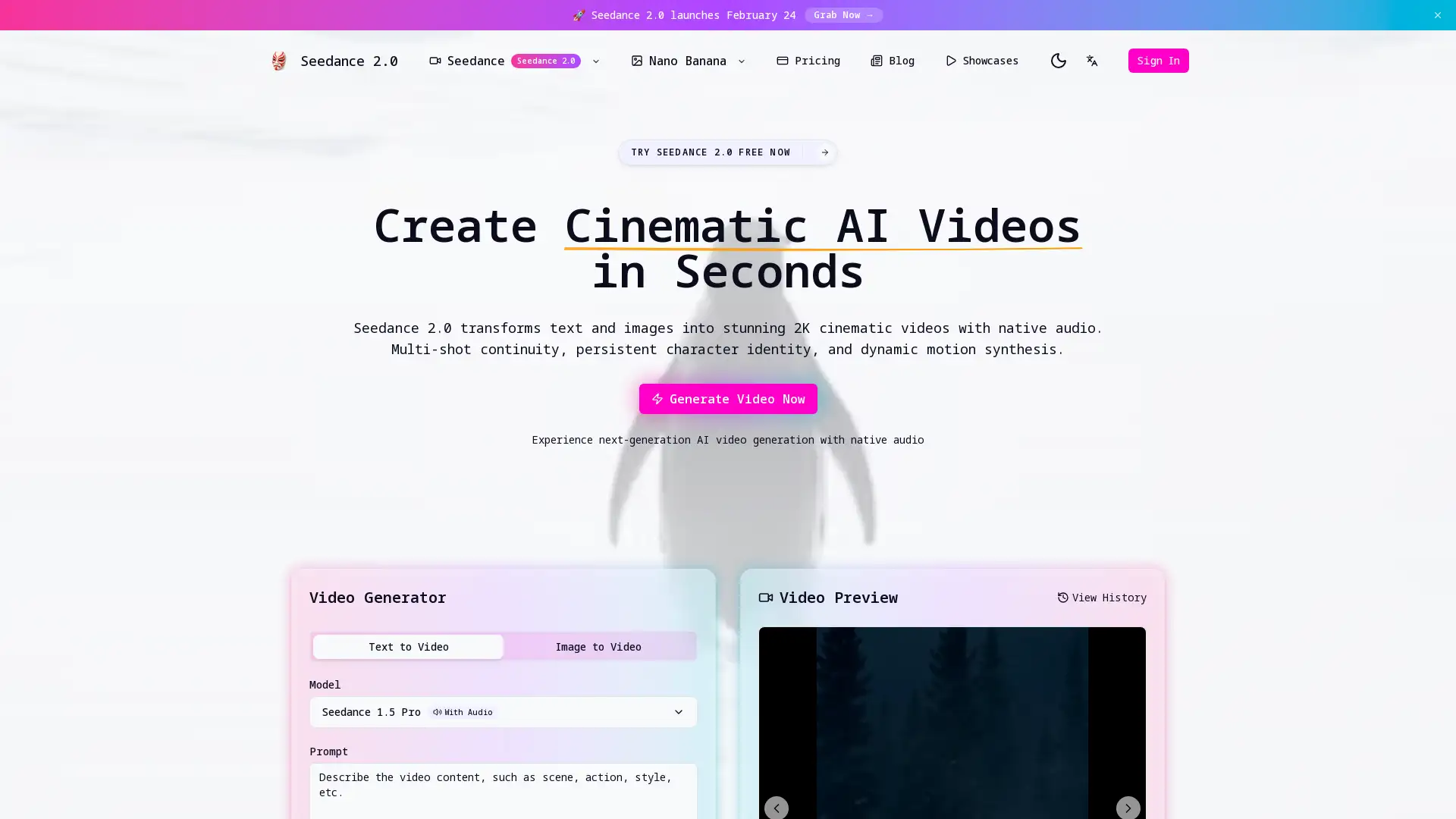This screenshot has width=1456, height=819.
Task: Click the video camera icon next to Seedance
Action: click(435, 61)
